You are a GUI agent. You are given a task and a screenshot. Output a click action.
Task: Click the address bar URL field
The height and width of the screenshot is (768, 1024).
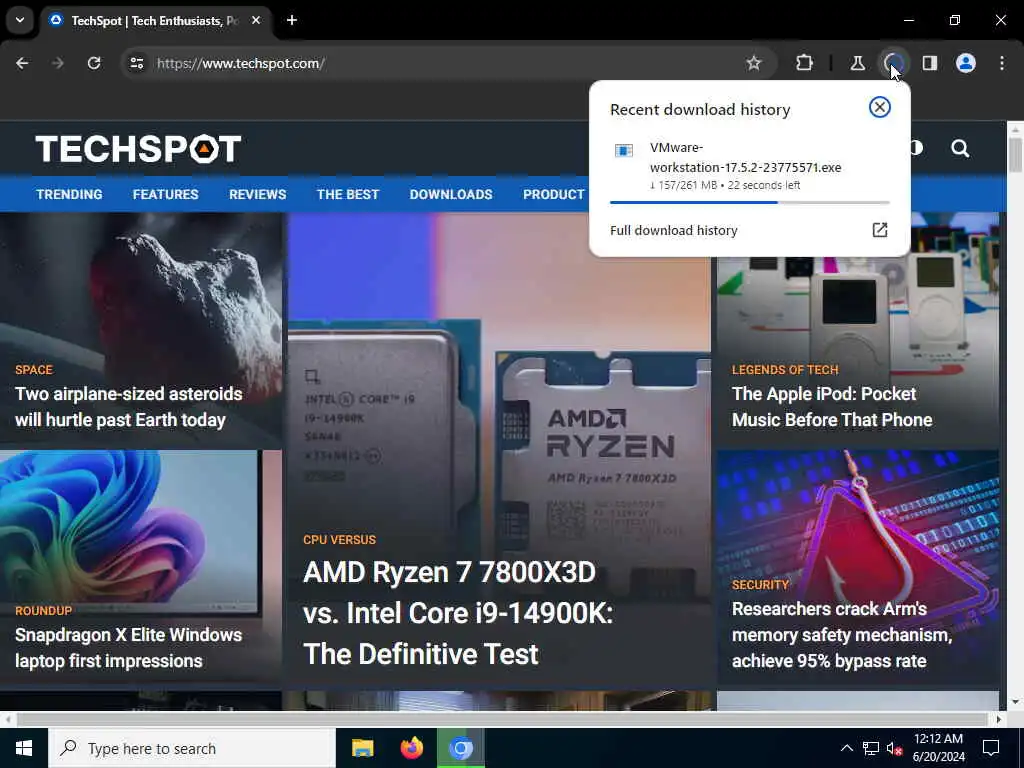tap(448, 63)
